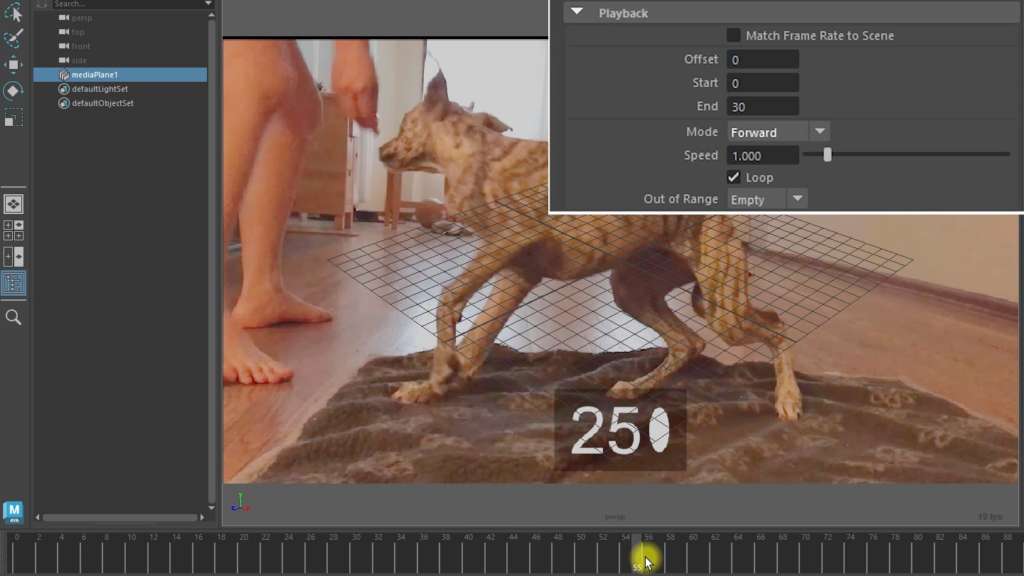Switch to single perspective view layout icon
Screen dimensions: 1024x576
tap(13, 204)
